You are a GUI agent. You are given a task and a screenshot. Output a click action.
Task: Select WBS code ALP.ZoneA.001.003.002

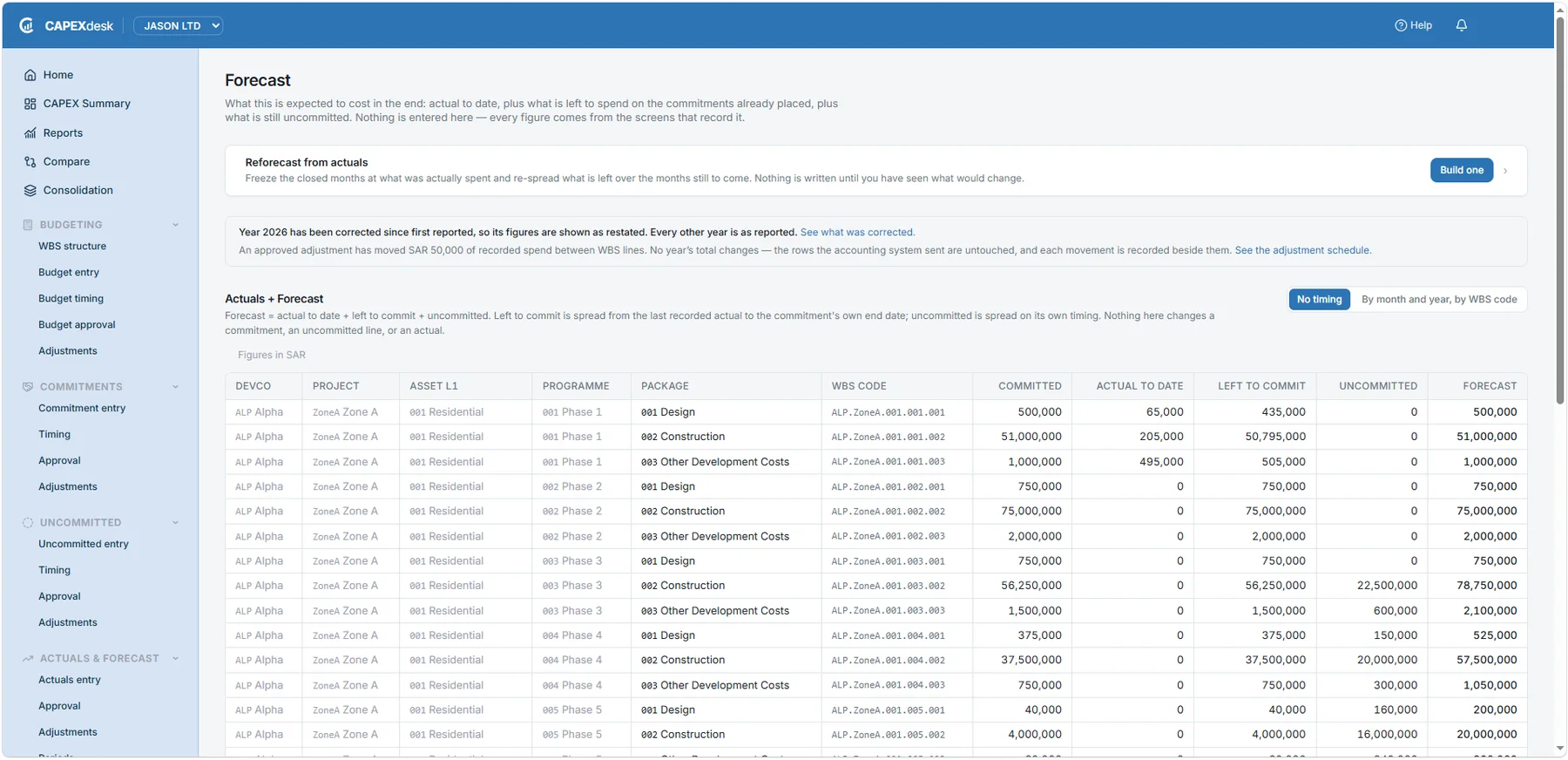pyautogui.click(x=888, y=587)
